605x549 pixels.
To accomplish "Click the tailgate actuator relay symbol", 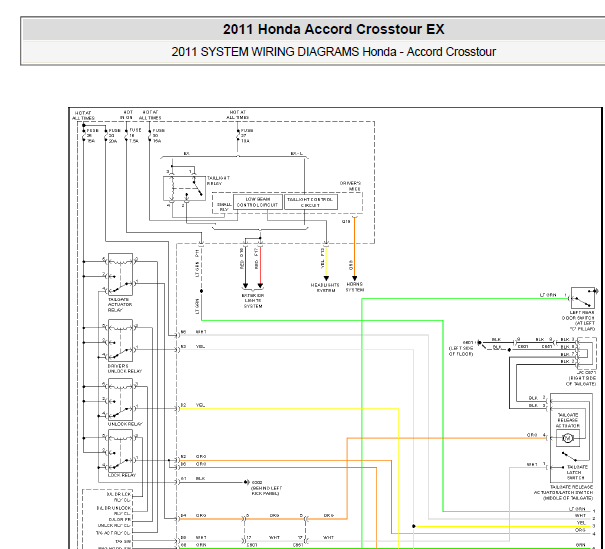I will click(120, 274).
